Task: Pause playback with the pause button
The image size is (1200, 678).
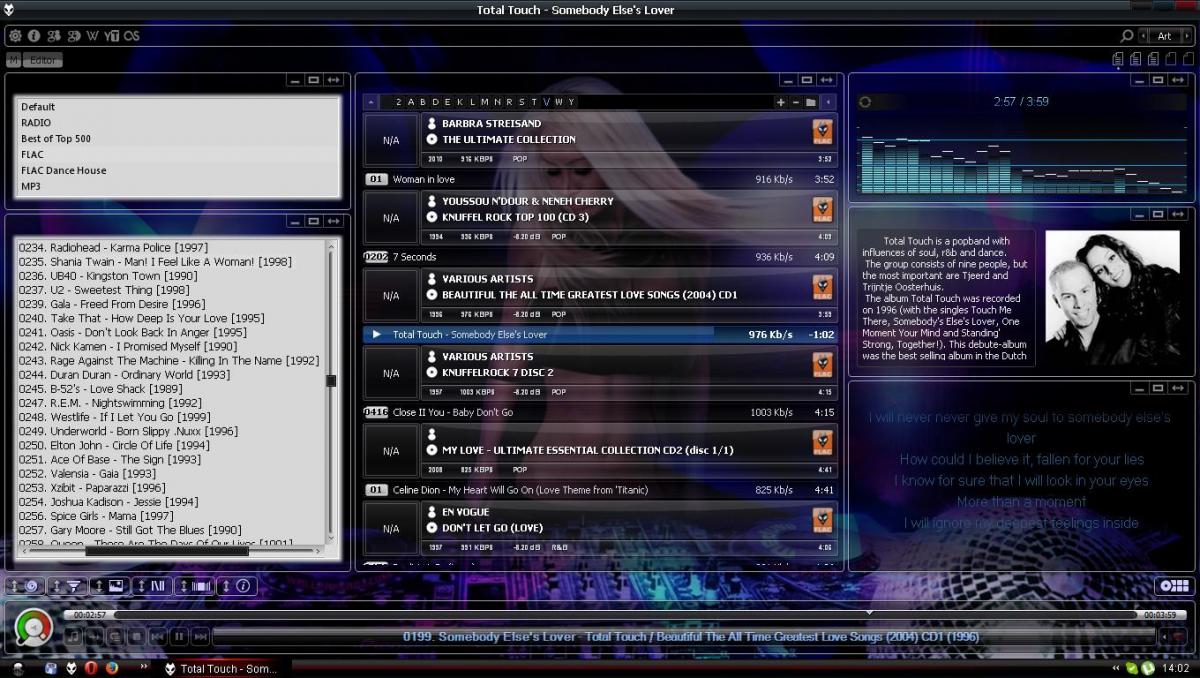Action: pos(179,636)
